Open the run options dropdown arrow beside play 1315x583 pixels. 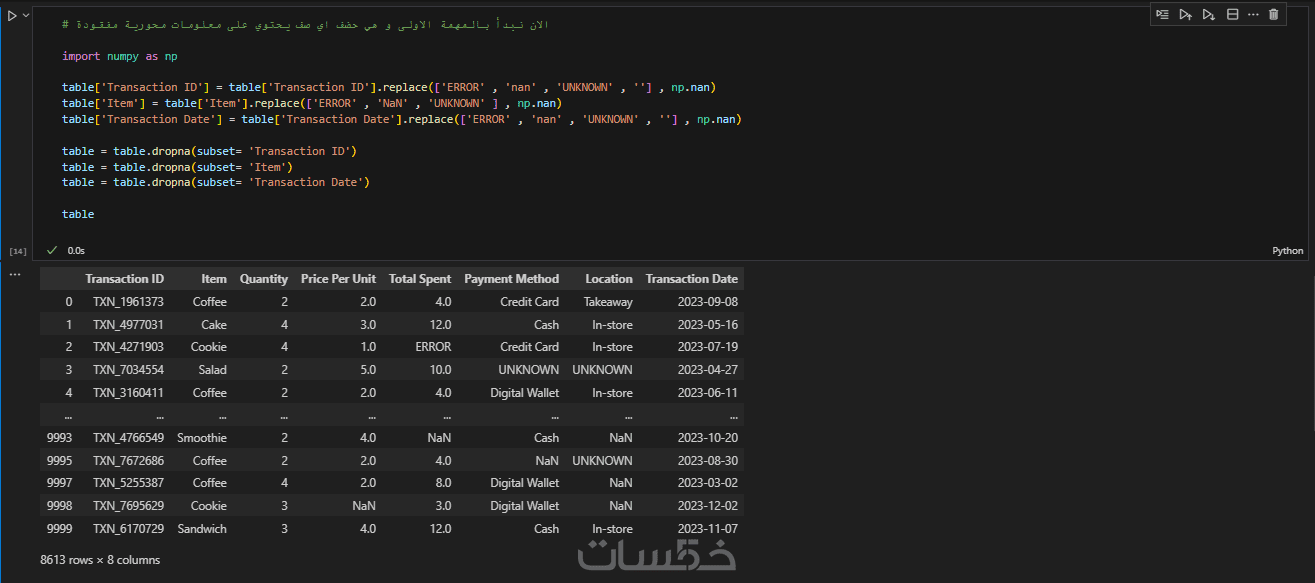pos(26,16)
